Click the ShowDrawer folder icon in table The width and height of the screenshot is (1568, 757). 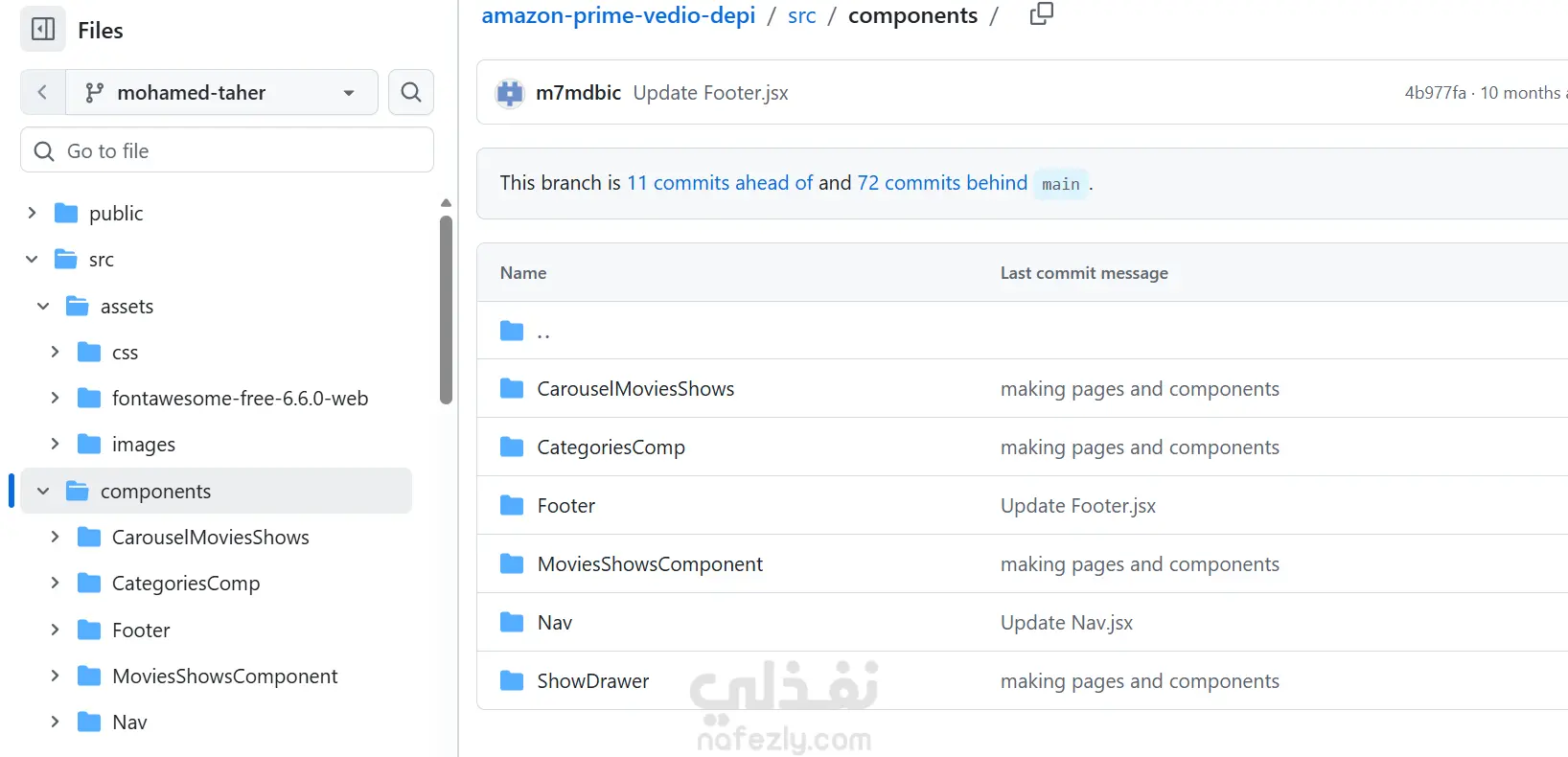[x=512, y=681]
